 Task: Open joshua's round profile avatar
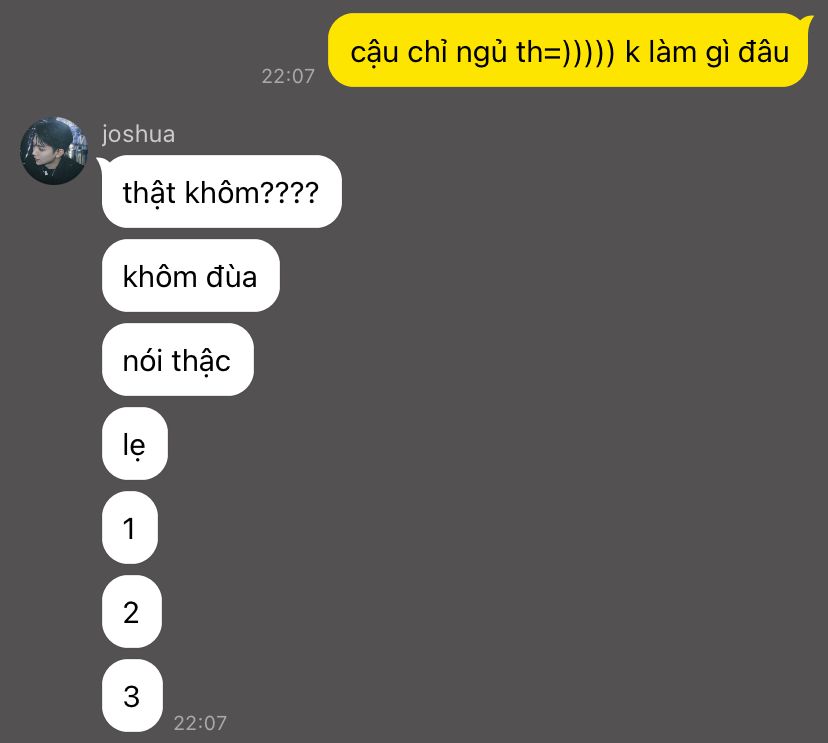pos(54,151)
